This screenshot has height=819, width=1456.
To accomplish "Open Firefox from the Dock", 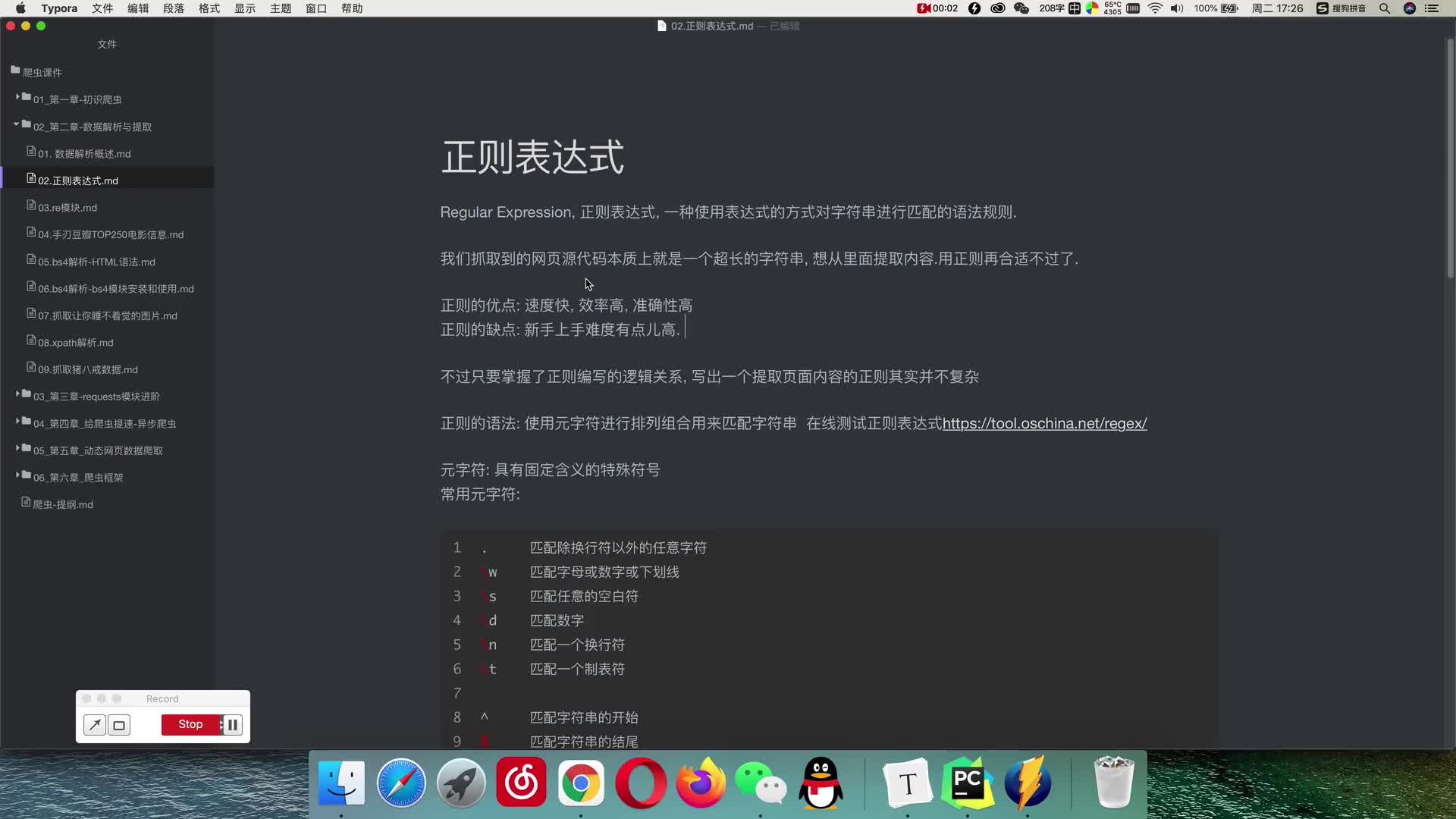I will [x=701, y=783].
